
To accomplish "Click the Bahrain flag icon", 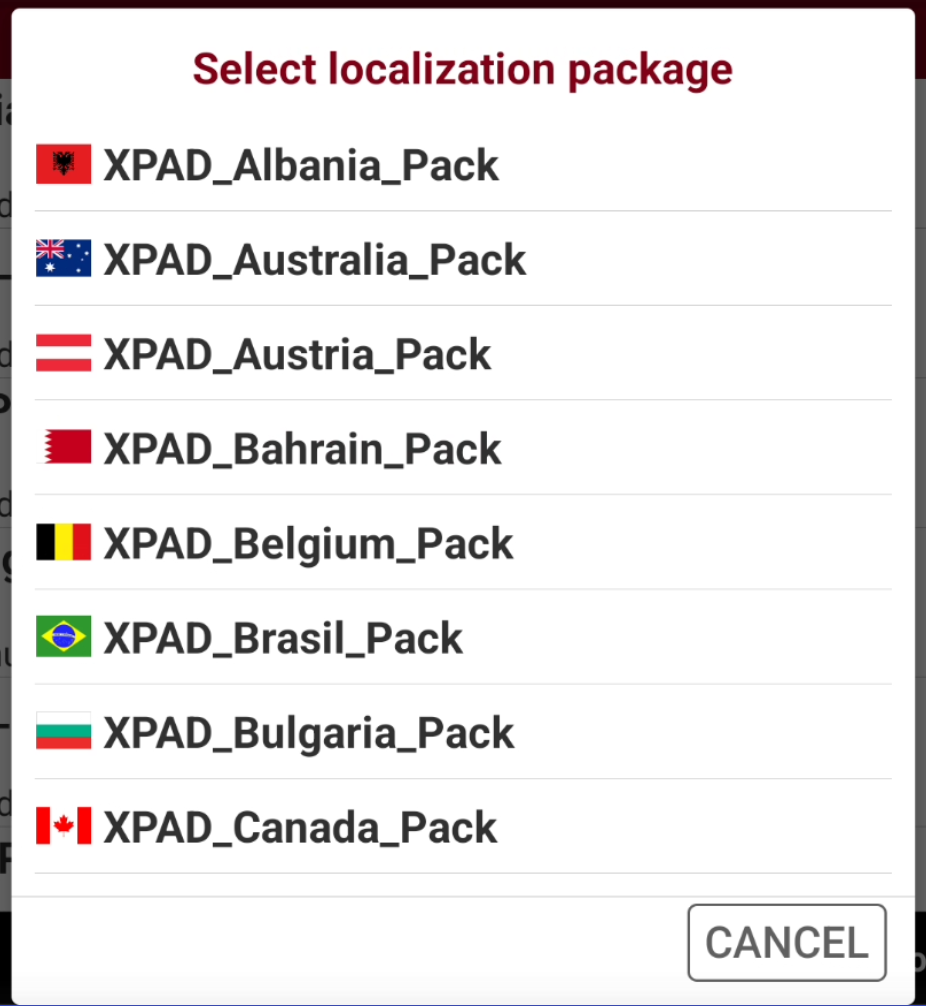I will tap(64, 447).
